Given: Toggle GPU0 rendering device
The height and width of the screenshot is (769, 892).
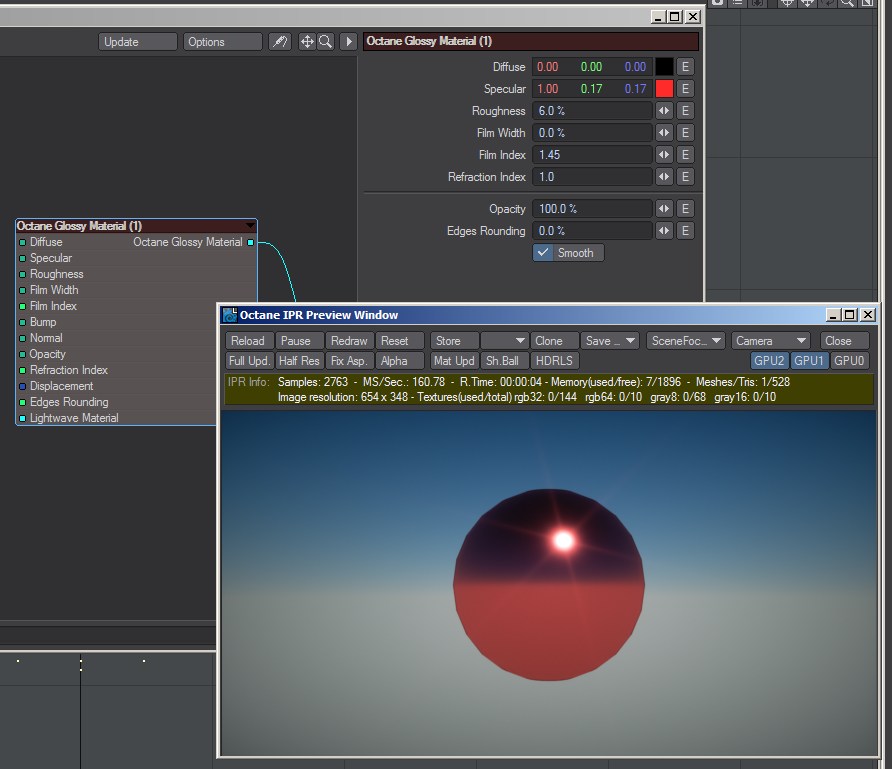Looking at the screenshot, I should 849,361.
